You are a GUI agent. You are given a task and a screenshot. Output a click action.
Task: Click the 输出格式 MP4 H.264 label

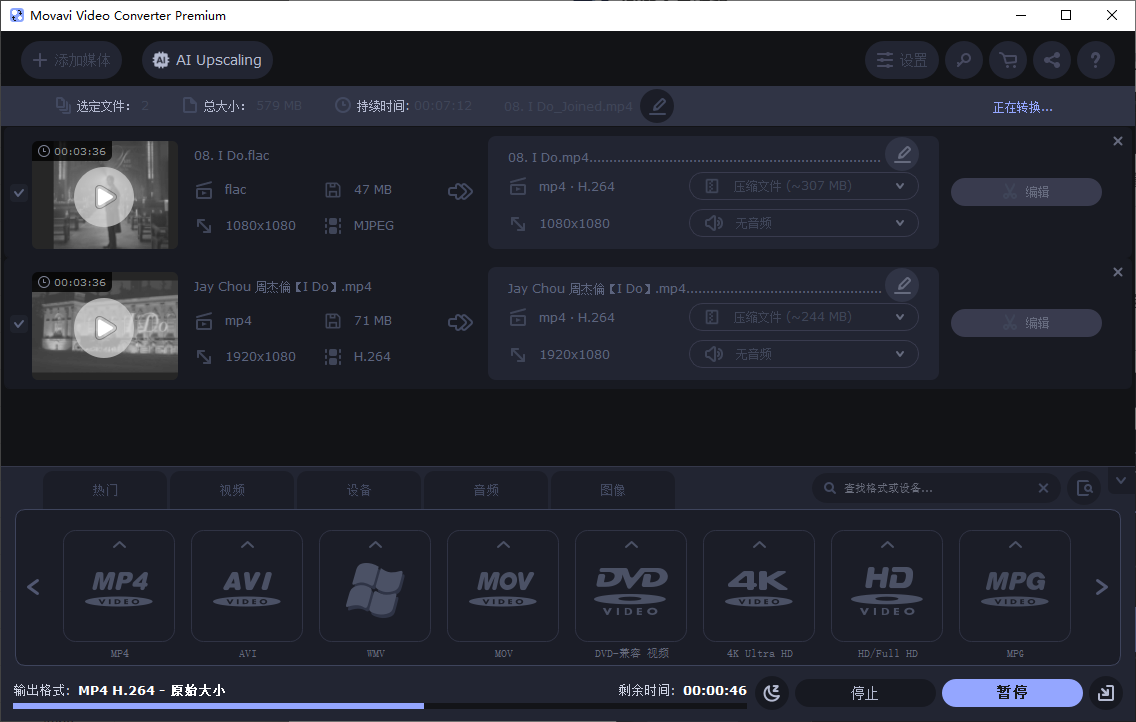point(120,690)
